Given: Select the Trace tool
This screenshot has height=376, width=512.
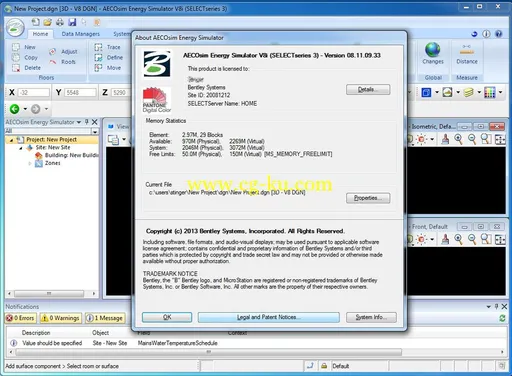Looking at the screenshot, I should (107, 47).
